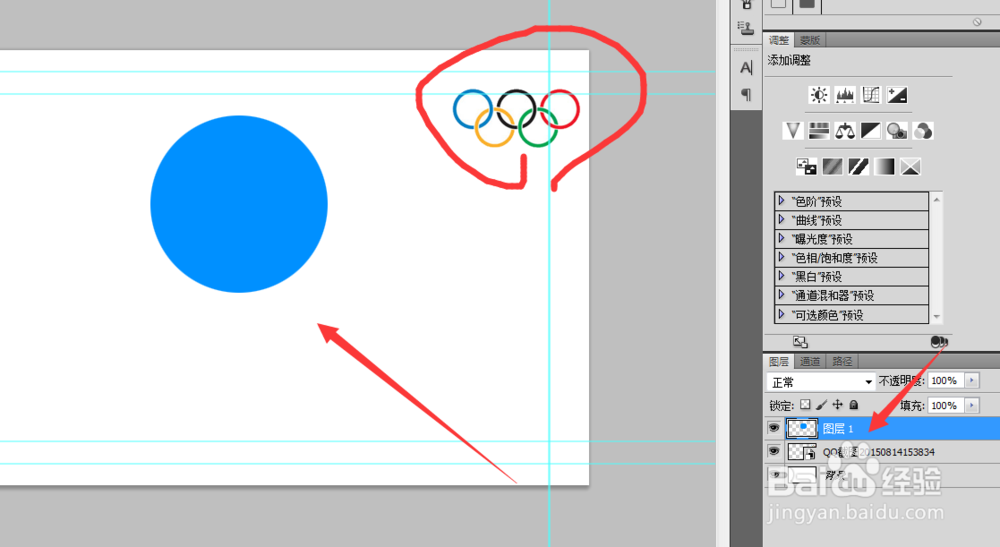Hide the QQ截图 layer with its eye icon
Viewport: 1000px width, 547px height.
[x=774, y=451]
